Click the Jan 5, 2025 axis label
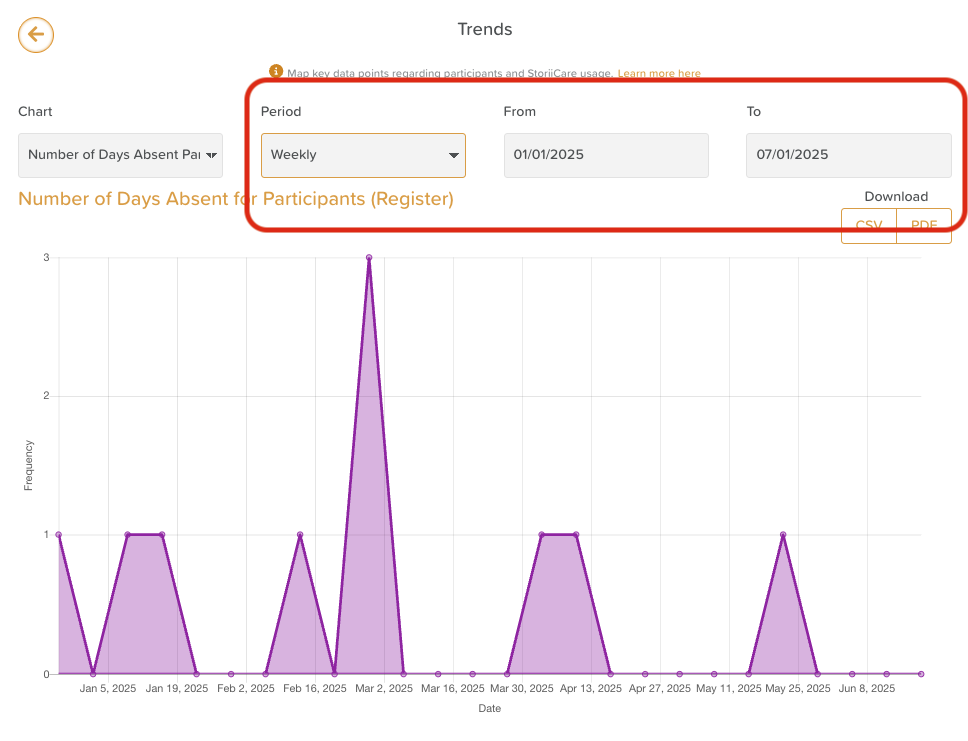The image size is (968, 741). click(x=108, y=689)
